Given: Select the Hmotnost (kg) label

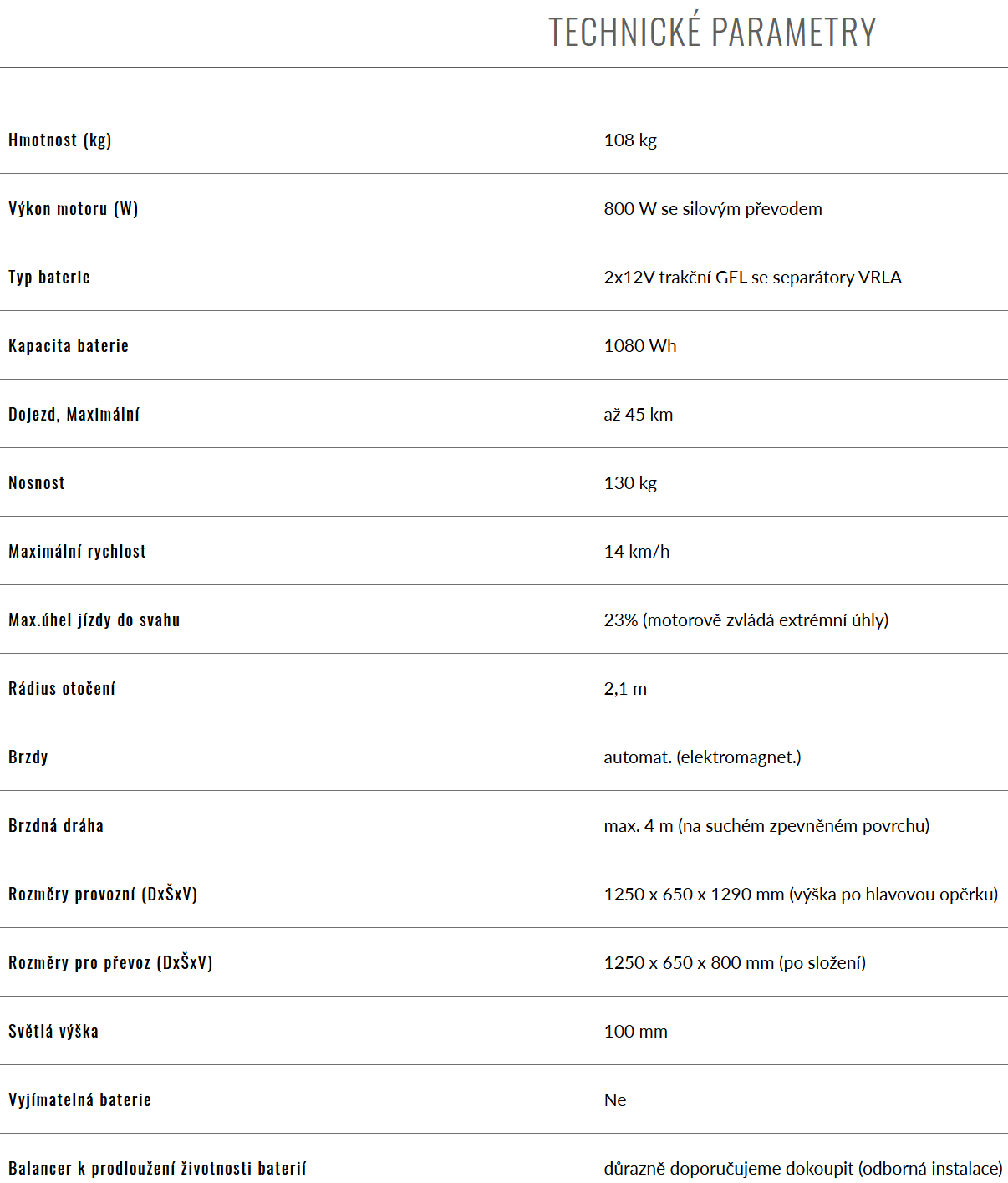Looking at the screenshot, I should (60, 140).
